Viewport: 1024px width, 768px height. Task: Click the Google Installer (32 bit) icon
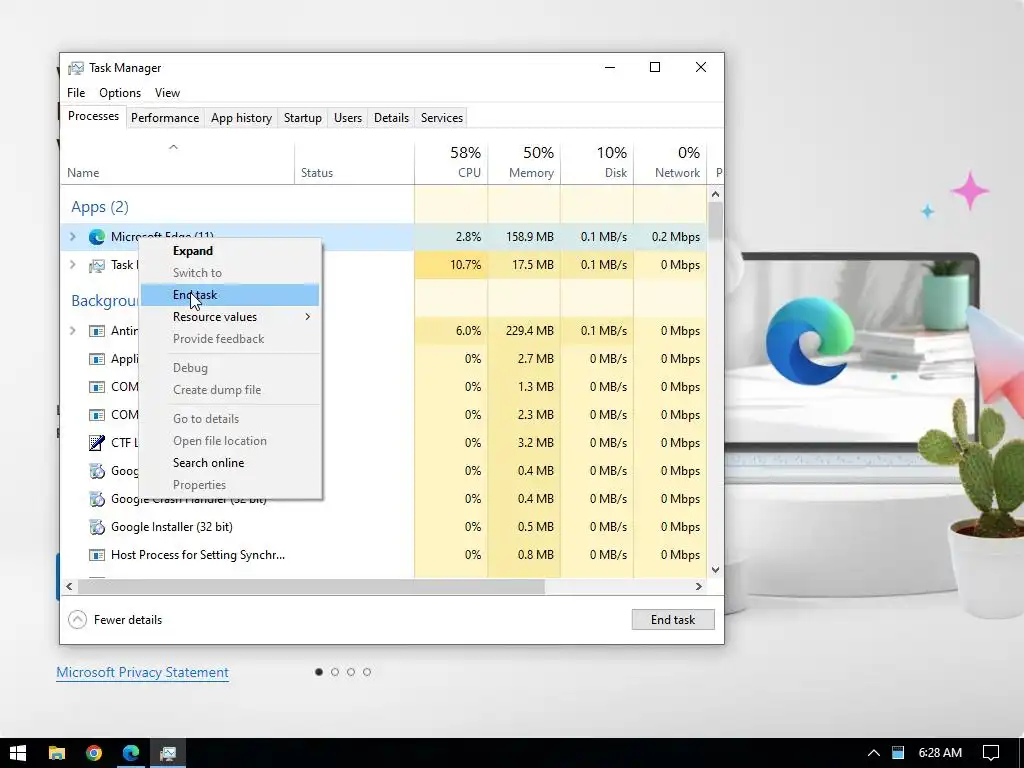click(97, 527)
